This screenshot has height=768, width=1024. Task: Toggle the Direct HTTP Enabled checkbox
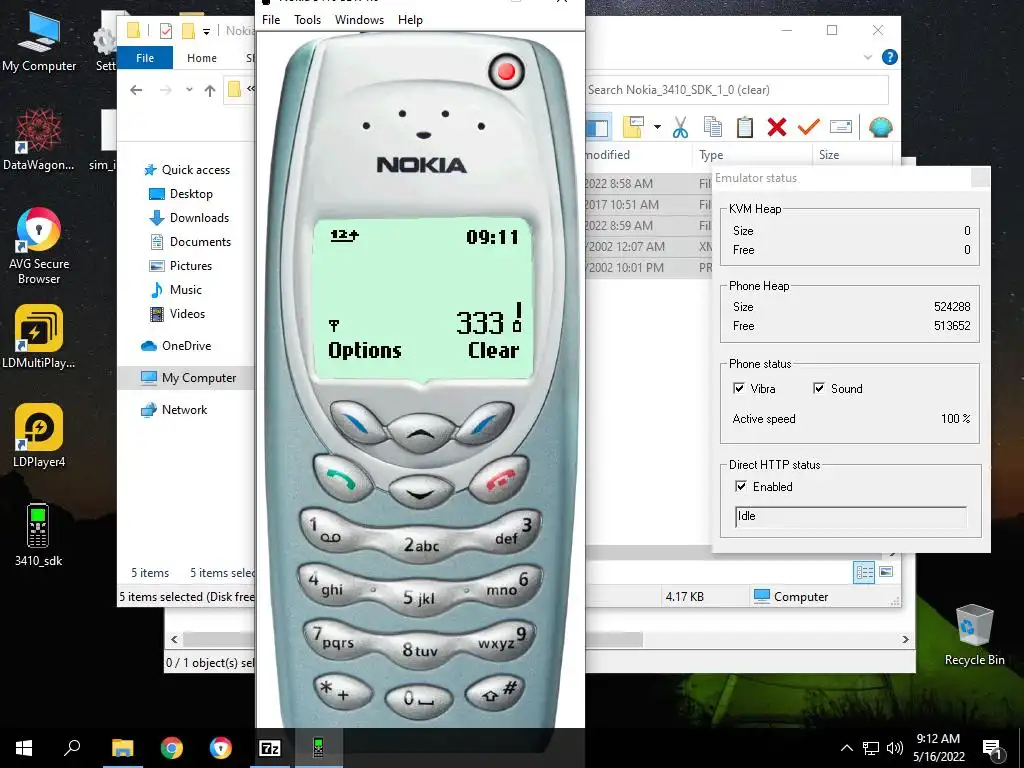[741, 487]
